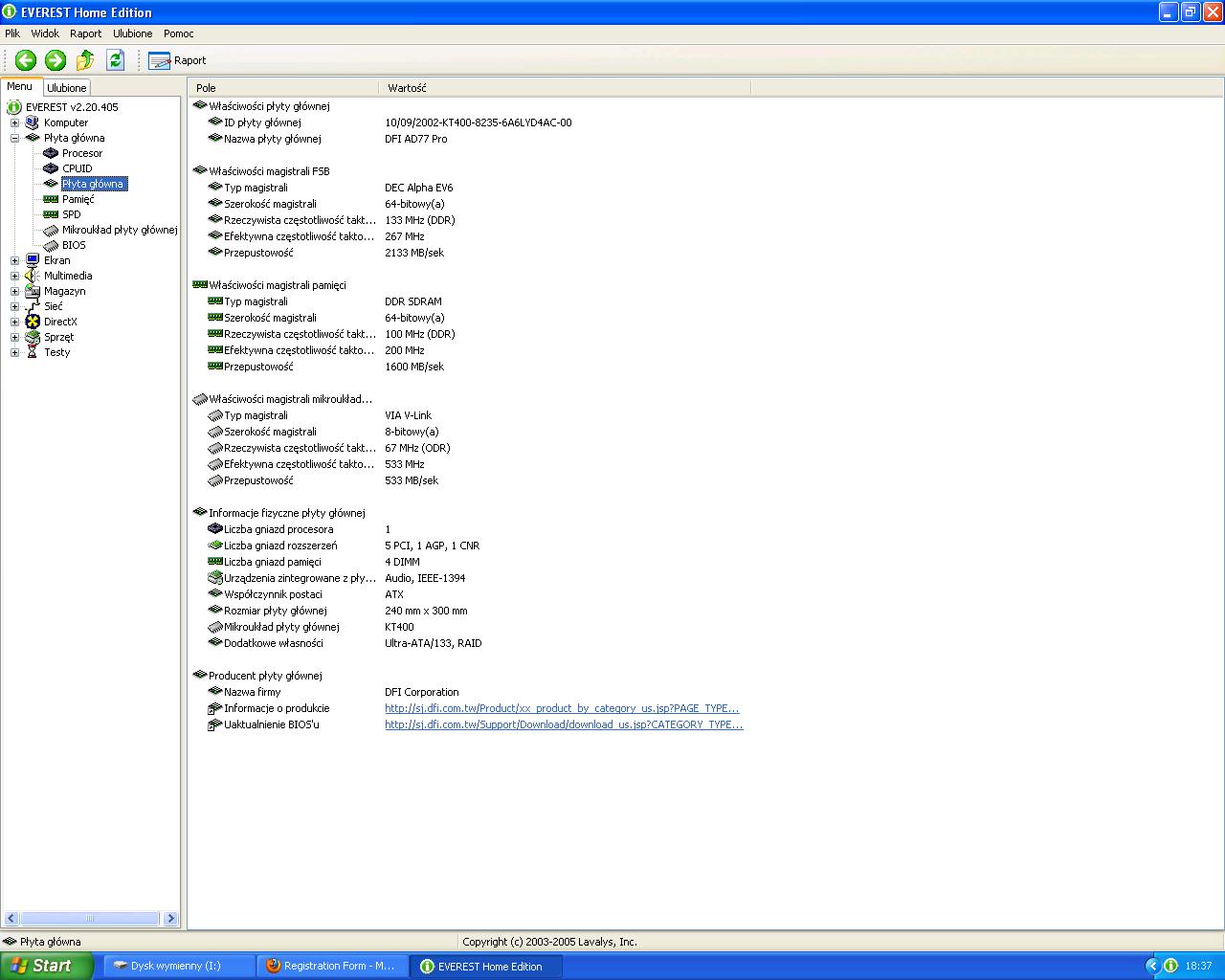
Task: Select SPD tree entry
Action: (x=72, y=214)
